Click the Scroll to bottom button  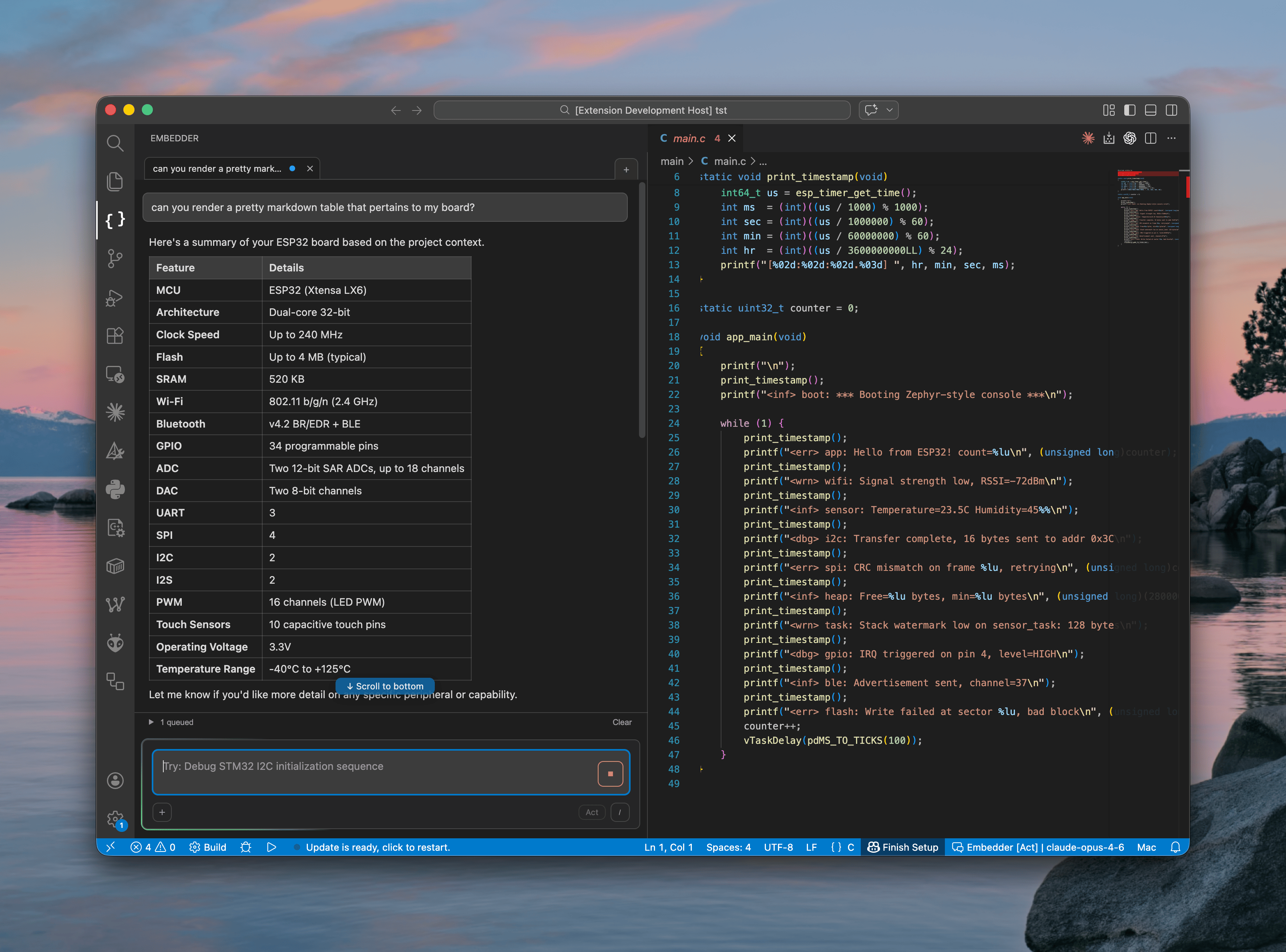point(385,686)
